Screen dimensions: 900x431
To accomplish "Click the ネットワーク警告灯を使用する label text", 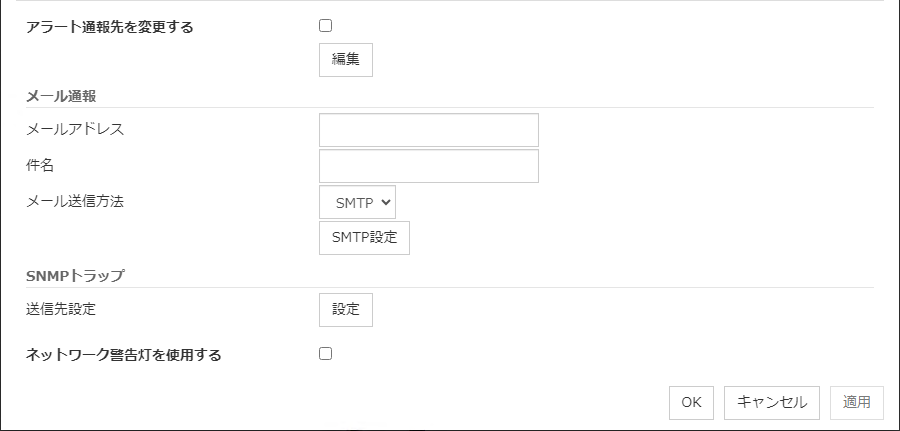I will click(124, 354).
